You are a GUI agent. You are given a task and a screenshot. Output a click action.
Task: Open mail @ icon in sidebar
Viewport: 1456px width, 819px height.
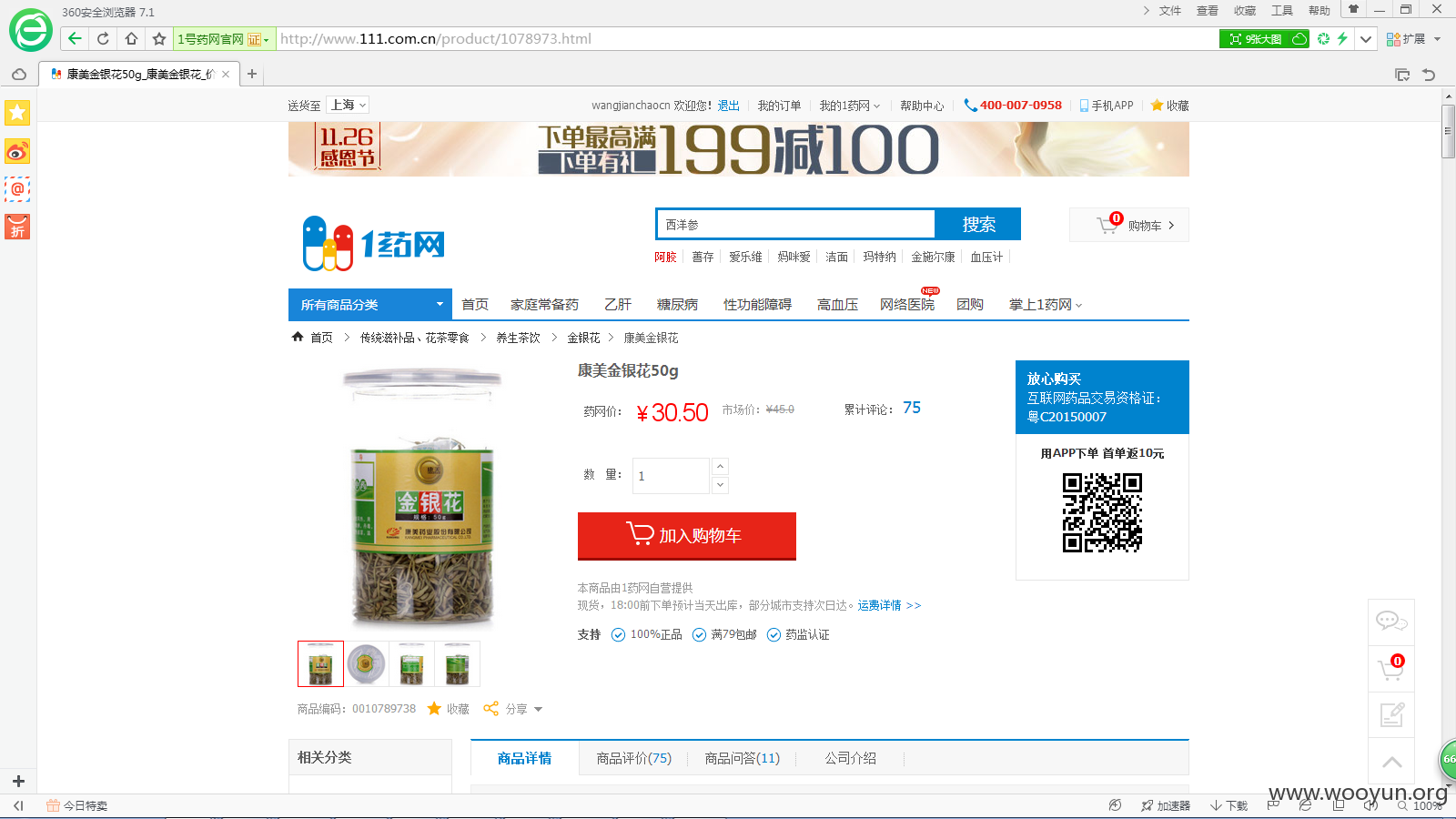17,189
